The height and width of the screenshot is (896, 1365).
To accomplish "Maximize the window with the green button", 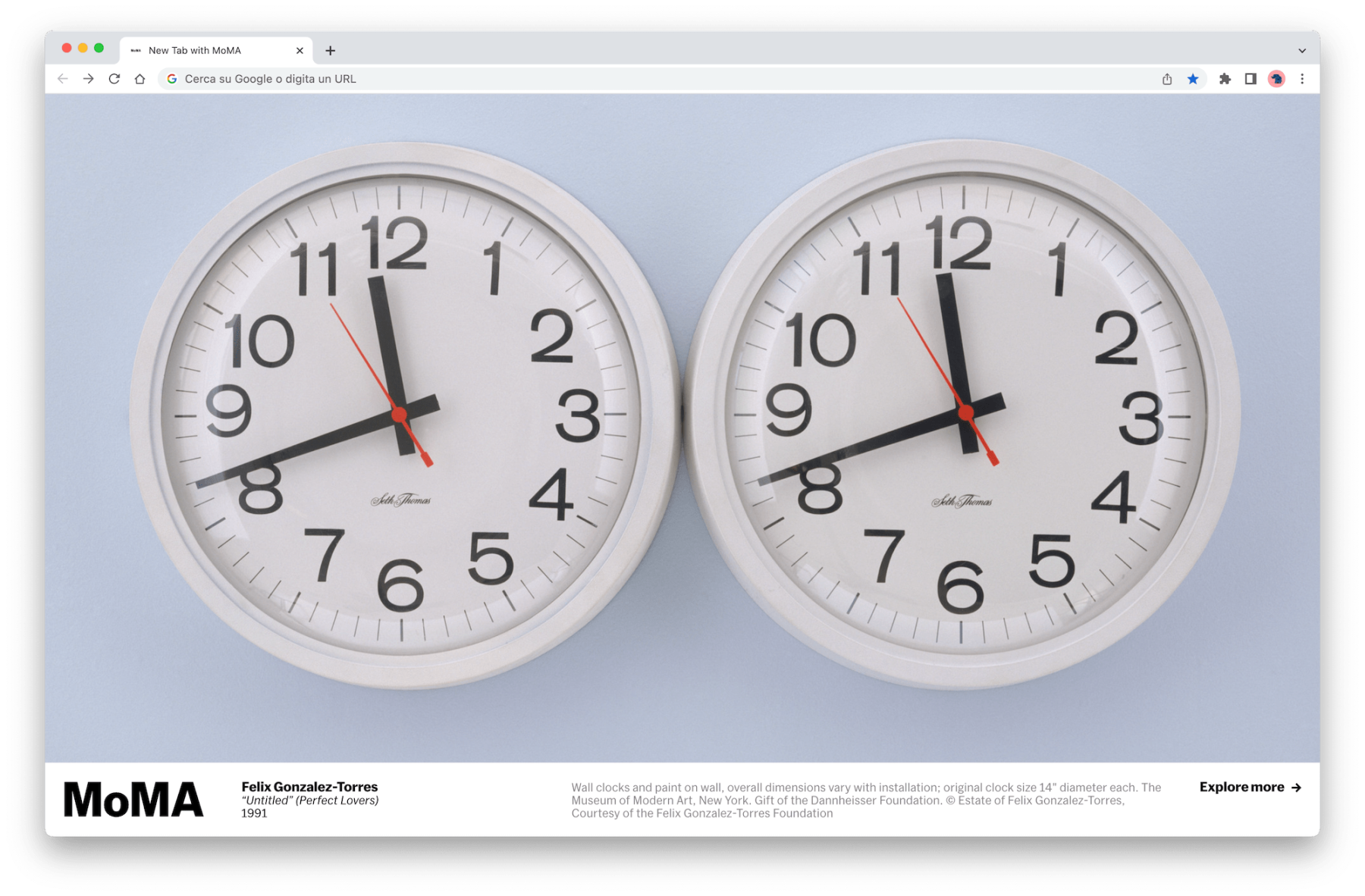I will (99, 48).
